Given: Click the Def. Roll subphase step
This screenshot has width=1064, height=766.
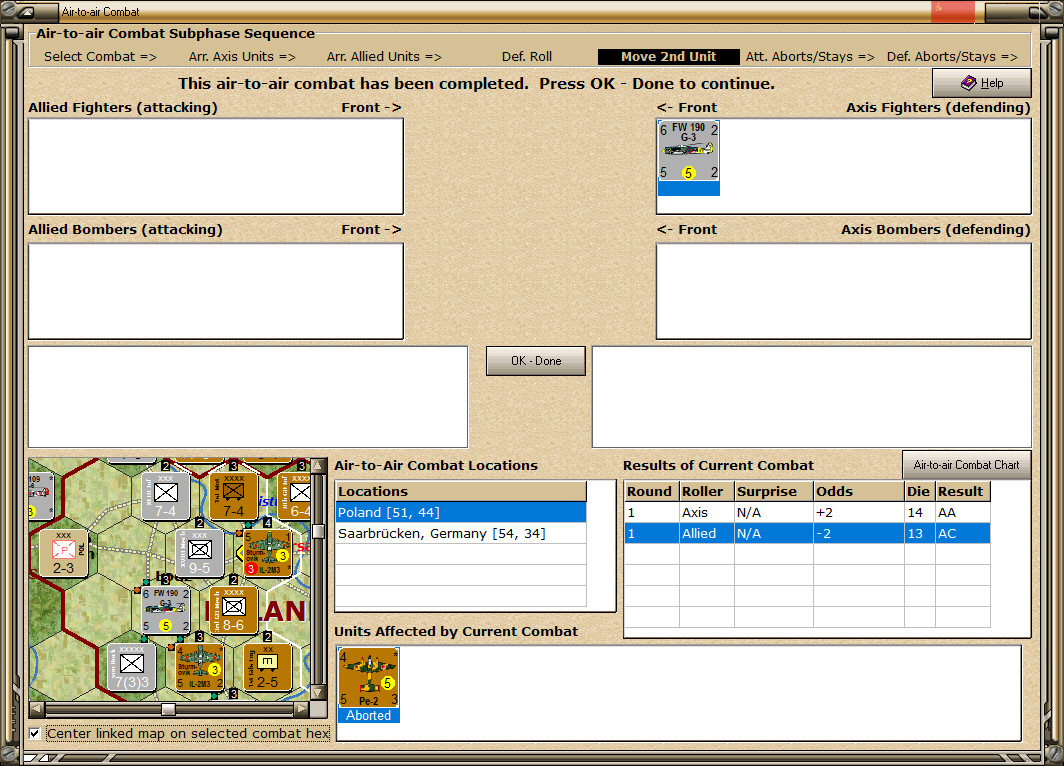Looking at the screenshot, I should pos(527,57).
